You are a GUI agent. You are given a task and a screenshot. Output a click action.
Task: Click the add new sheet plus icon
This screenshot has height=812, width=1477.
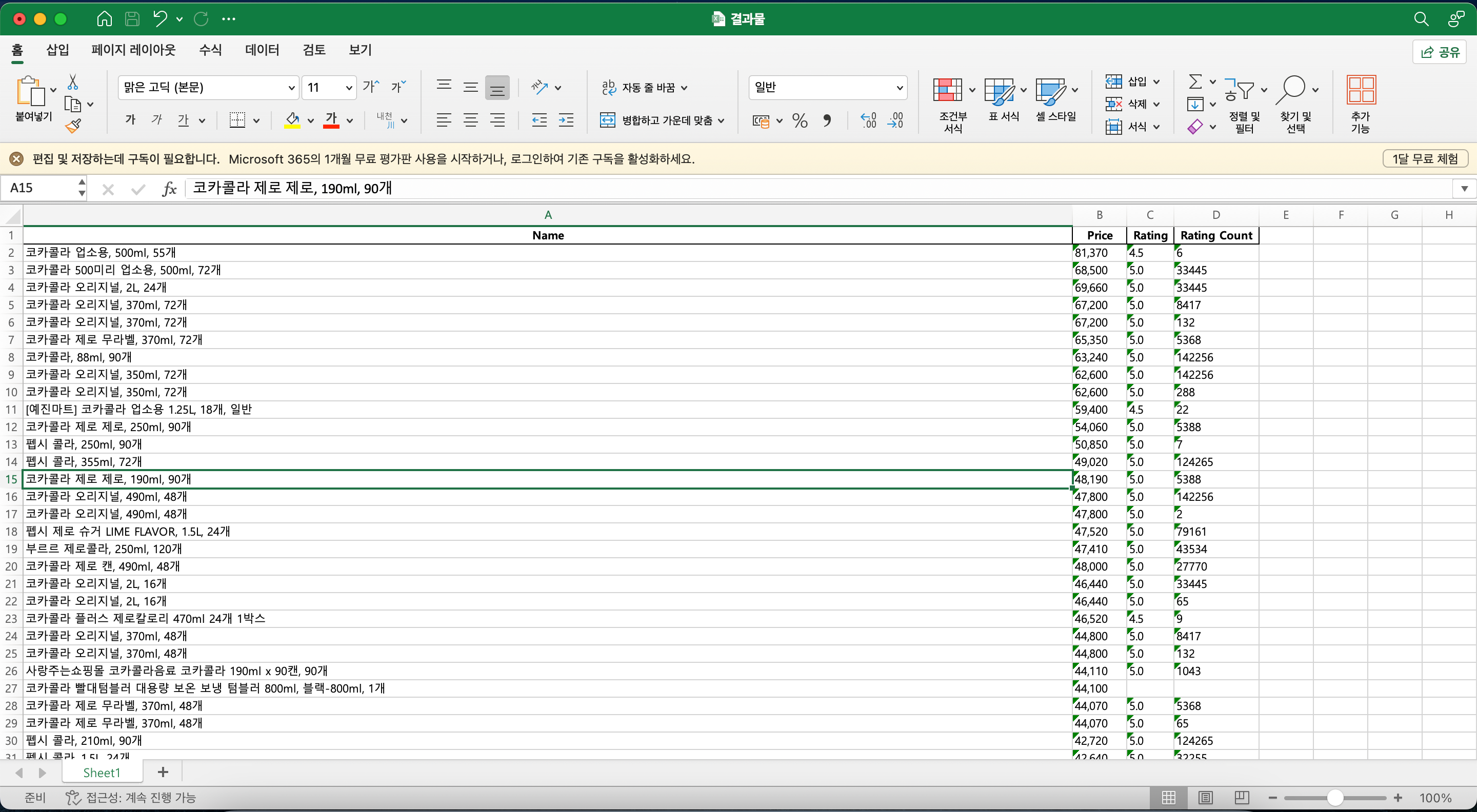click(x=163, y=773)
